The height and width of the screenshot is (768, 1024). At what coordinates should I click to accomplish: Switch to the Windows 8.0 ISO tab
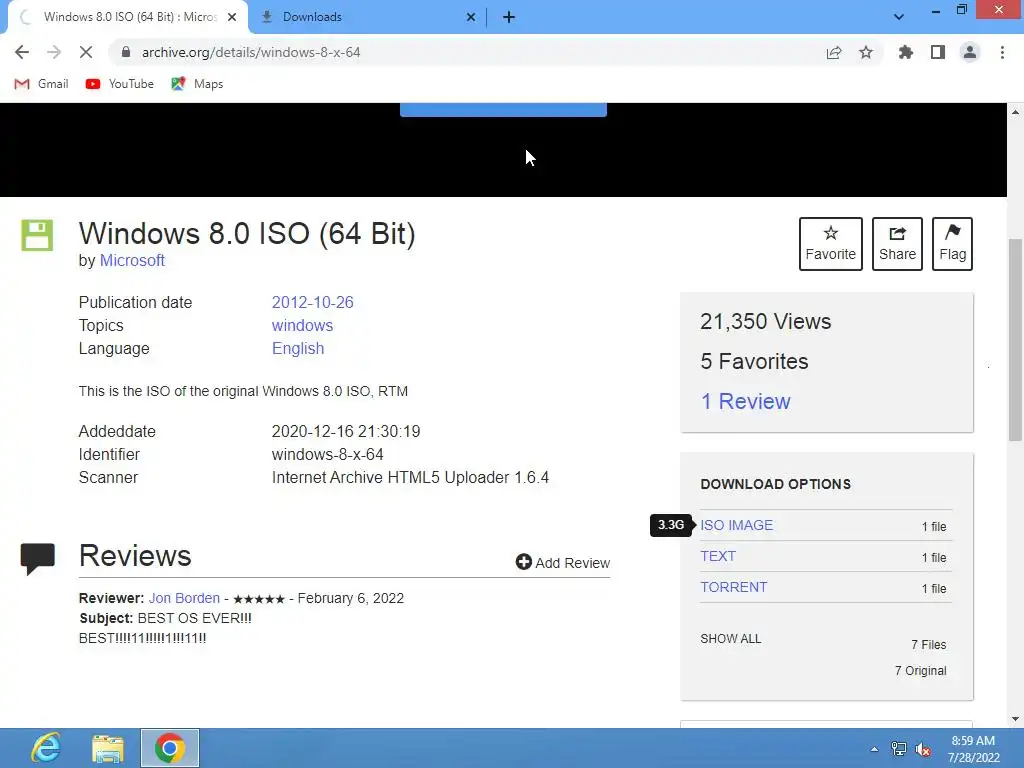tap(128, 17)
